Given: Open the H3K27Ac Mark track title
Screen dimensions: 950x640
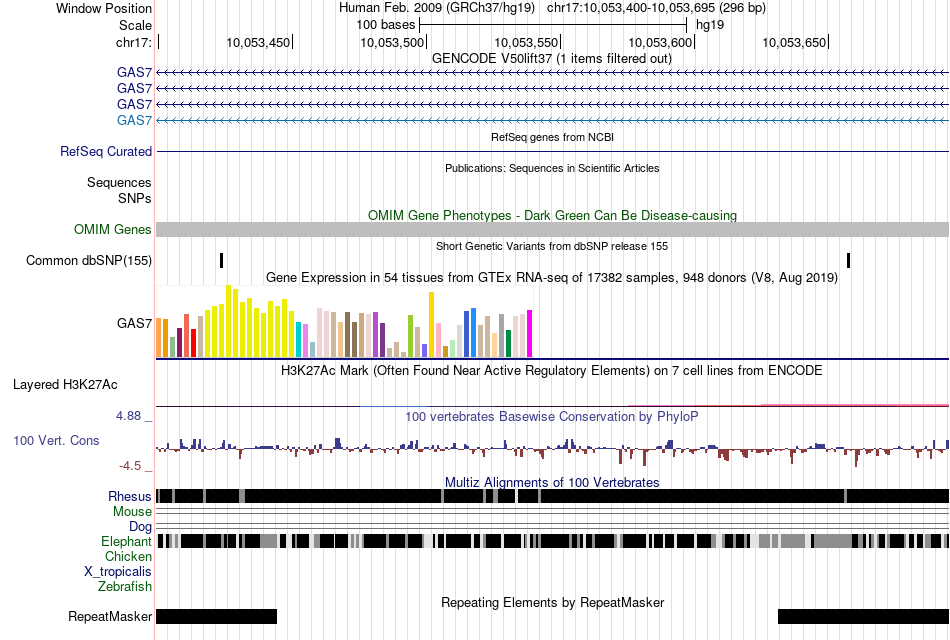Looking at the screenshot, I should (552, 370).
